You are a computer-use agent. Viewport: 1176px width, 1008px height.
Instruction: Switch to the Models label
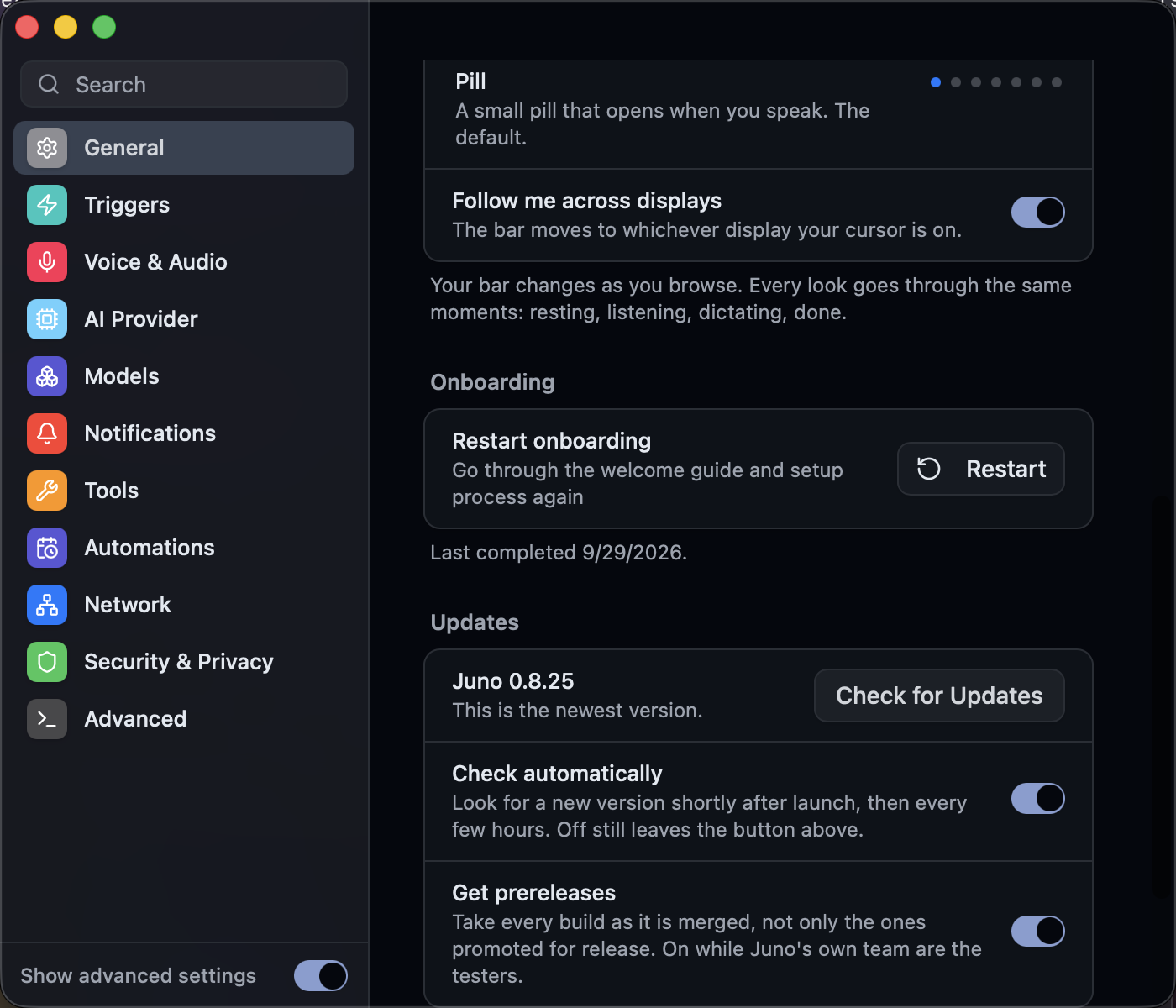coord(122,376)
